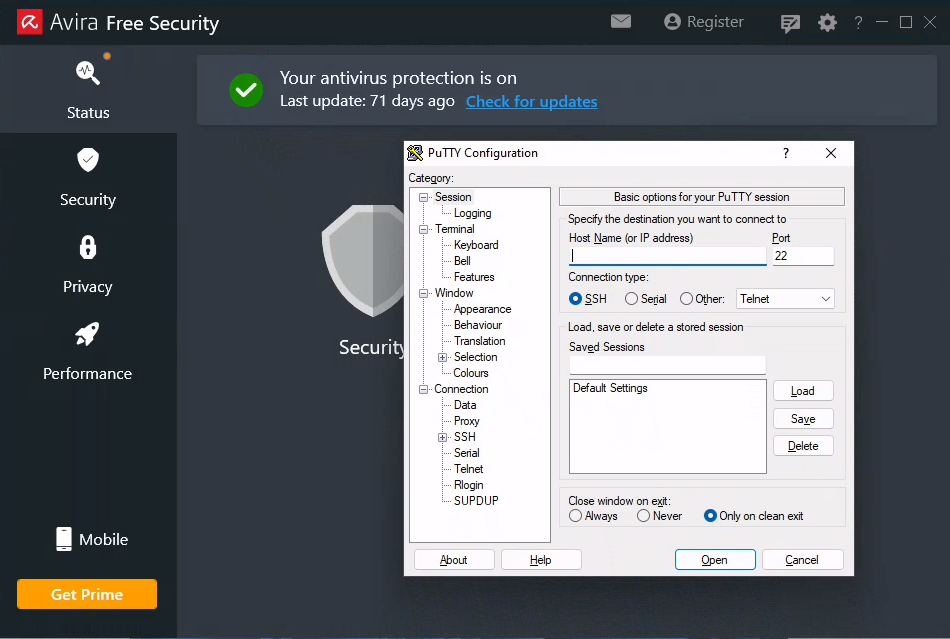Viewport: 950px width, 639px height.
Task: Collapse the Session tree node
Action: (424, 197)
